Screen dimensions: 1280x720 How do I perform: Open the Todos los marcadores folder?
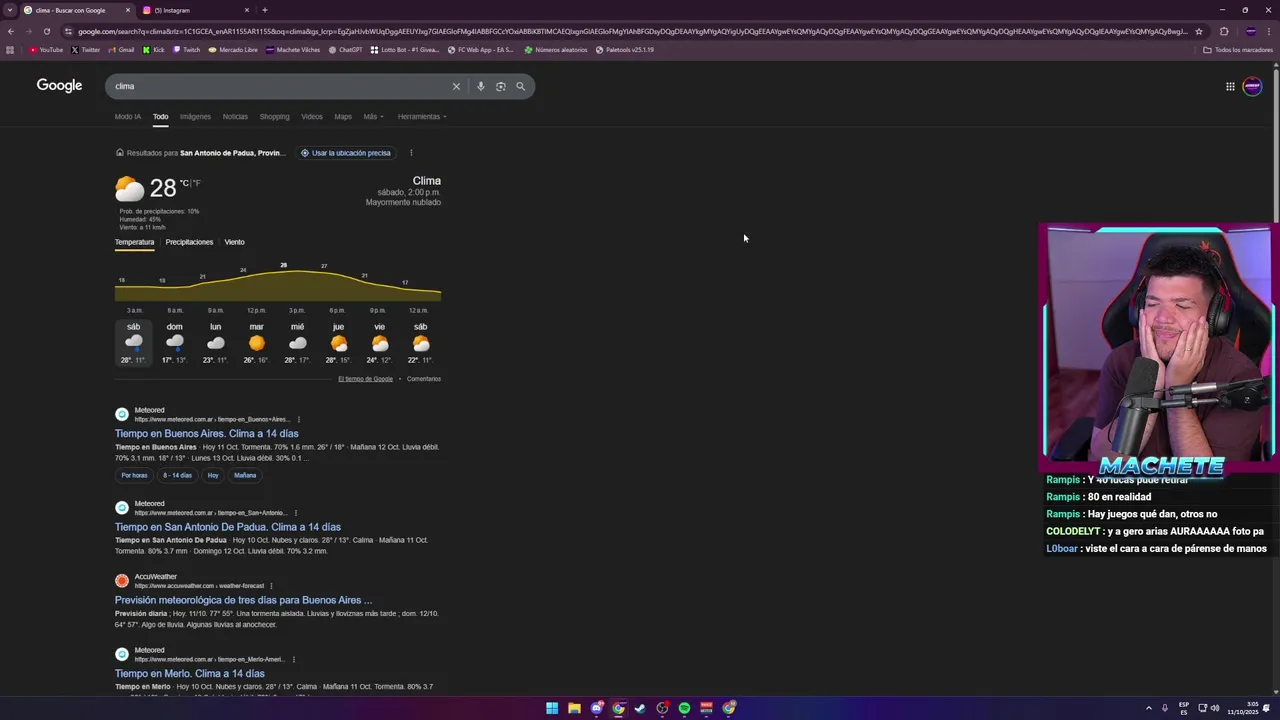point(1238,49)
